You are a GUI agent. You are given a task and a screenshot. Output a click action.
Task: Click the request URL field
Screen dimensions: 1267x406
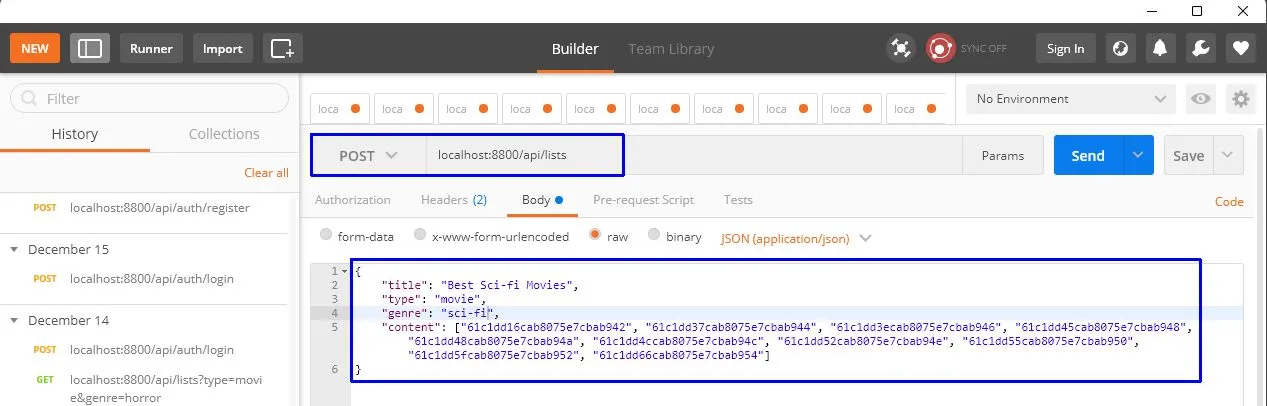point(694,156)
